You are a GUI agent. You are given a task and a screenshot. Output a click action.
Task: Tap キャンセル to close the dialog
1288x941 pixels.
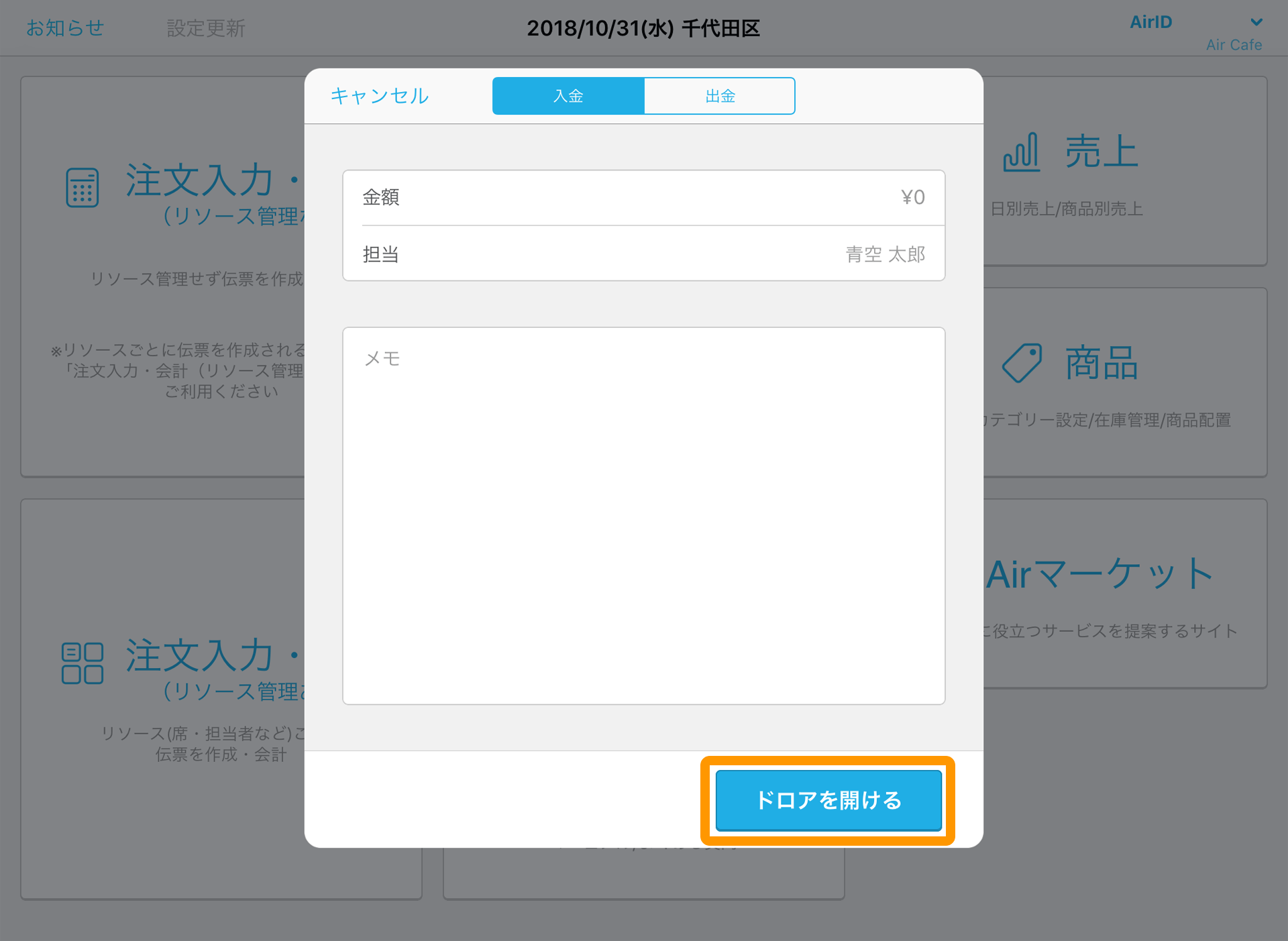(379, 96)
